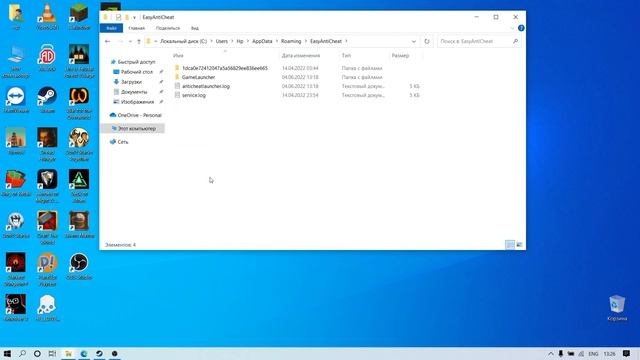The width and height of the screenshot is (640, 360).
Task: Open the Главная ribbon tab
Action: (x=136, y=28)
